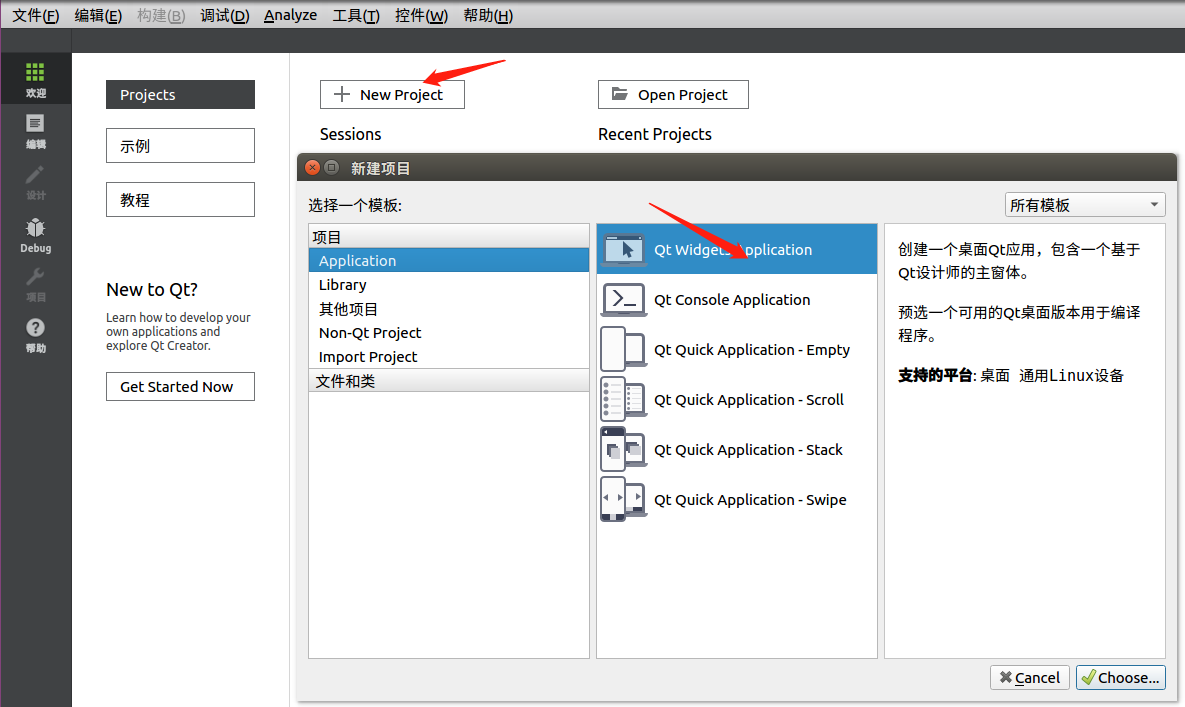Viewport: 1185px width, 707px height.
Task: Click Get Started Now button
Action: click(180, 387)
